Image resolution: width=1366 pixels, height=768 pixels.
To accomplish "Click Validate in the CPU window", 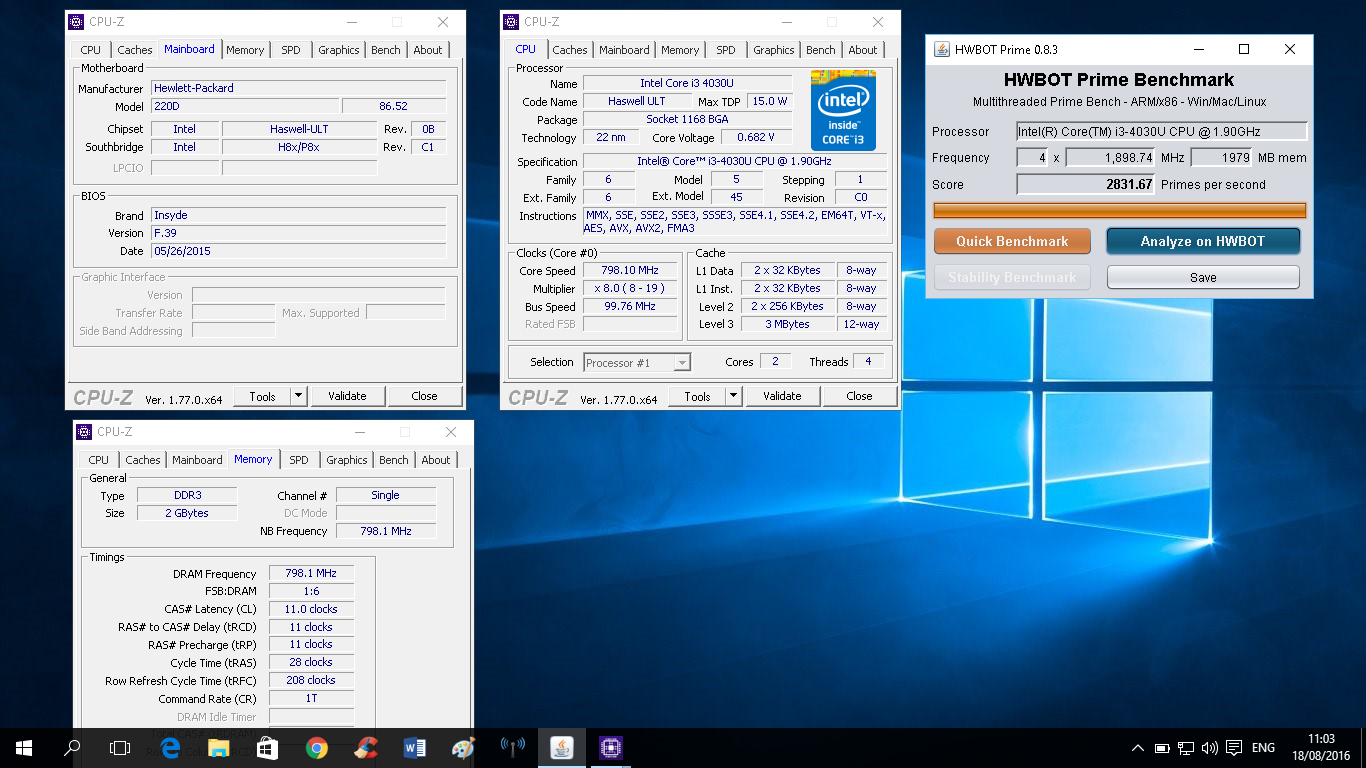I will point(782,396).
